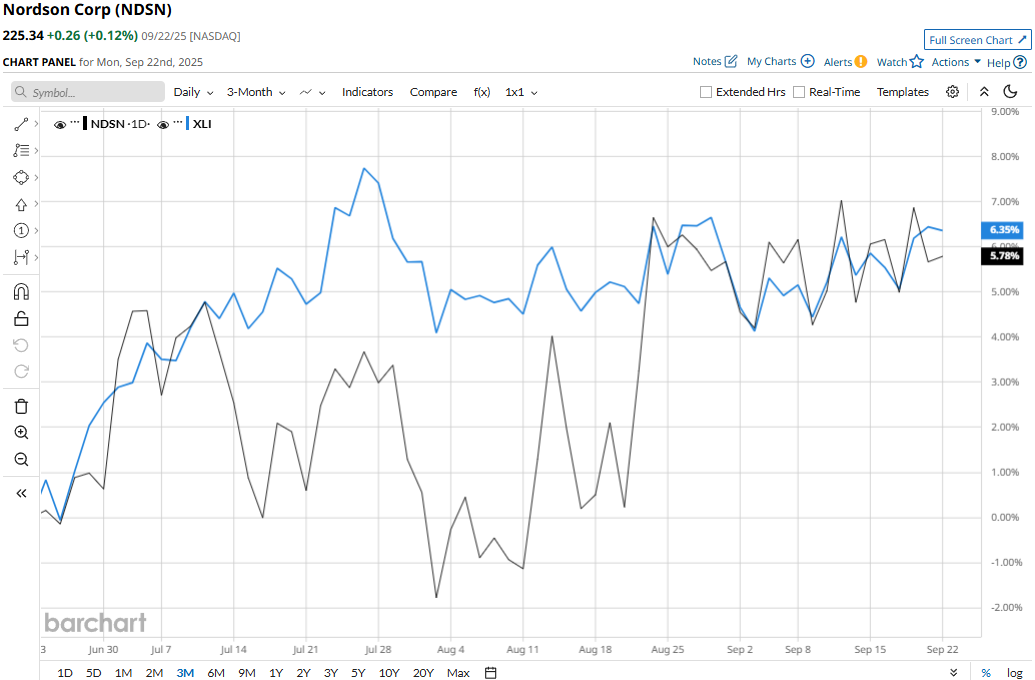Collapse the left drawing toolbar

[21, 493]
